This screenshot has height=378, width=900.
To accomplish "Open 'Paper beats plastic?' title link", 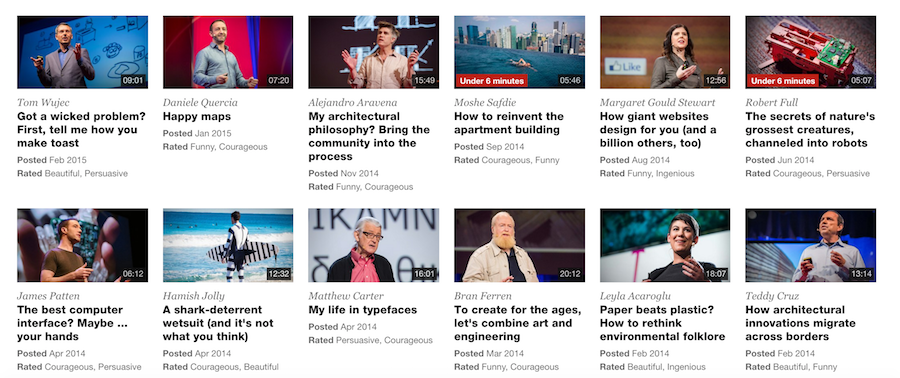I will 662,323.
